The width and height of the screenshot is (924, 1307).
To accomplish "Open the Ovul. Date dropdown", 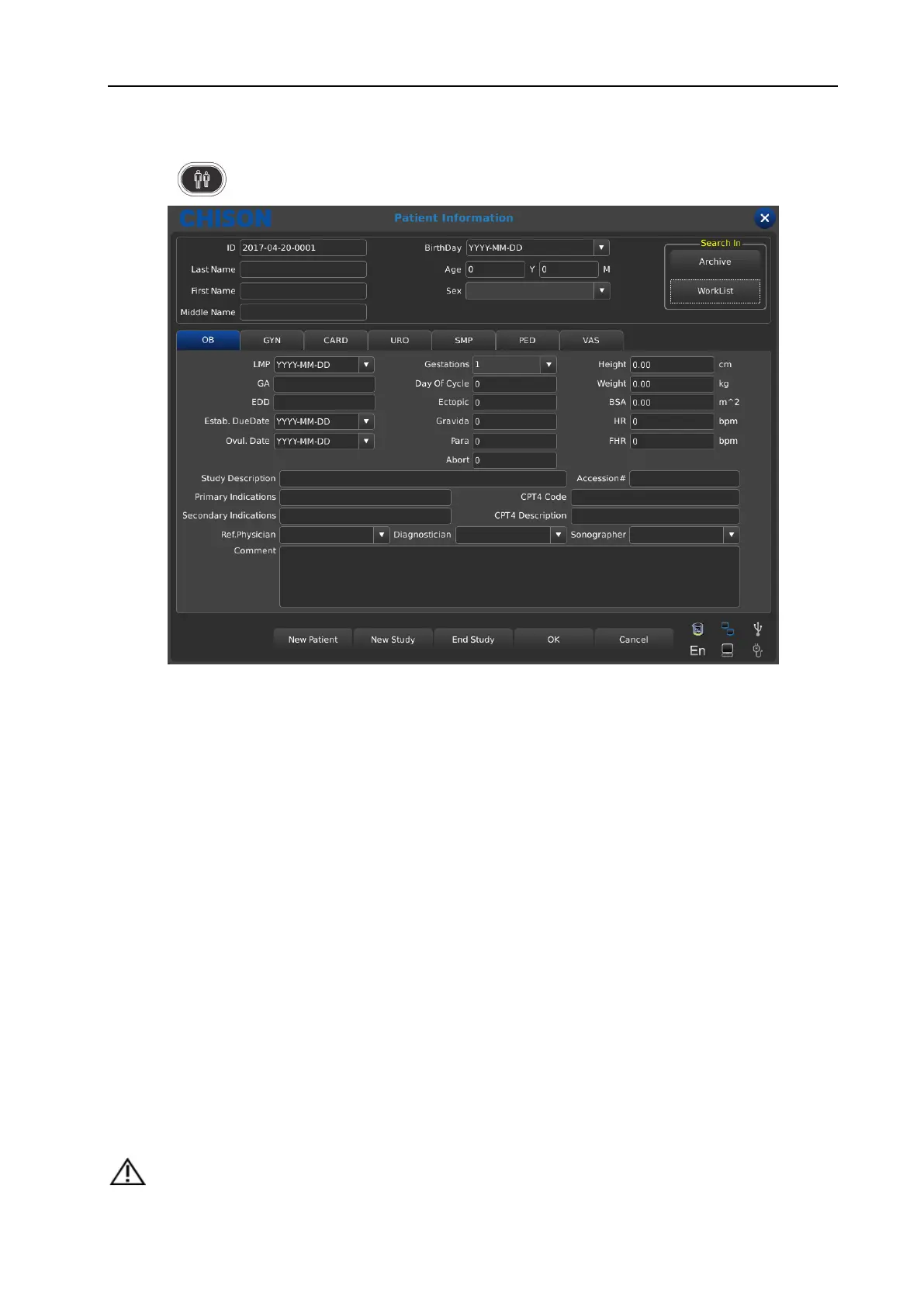I will click(x=366, y=441).
